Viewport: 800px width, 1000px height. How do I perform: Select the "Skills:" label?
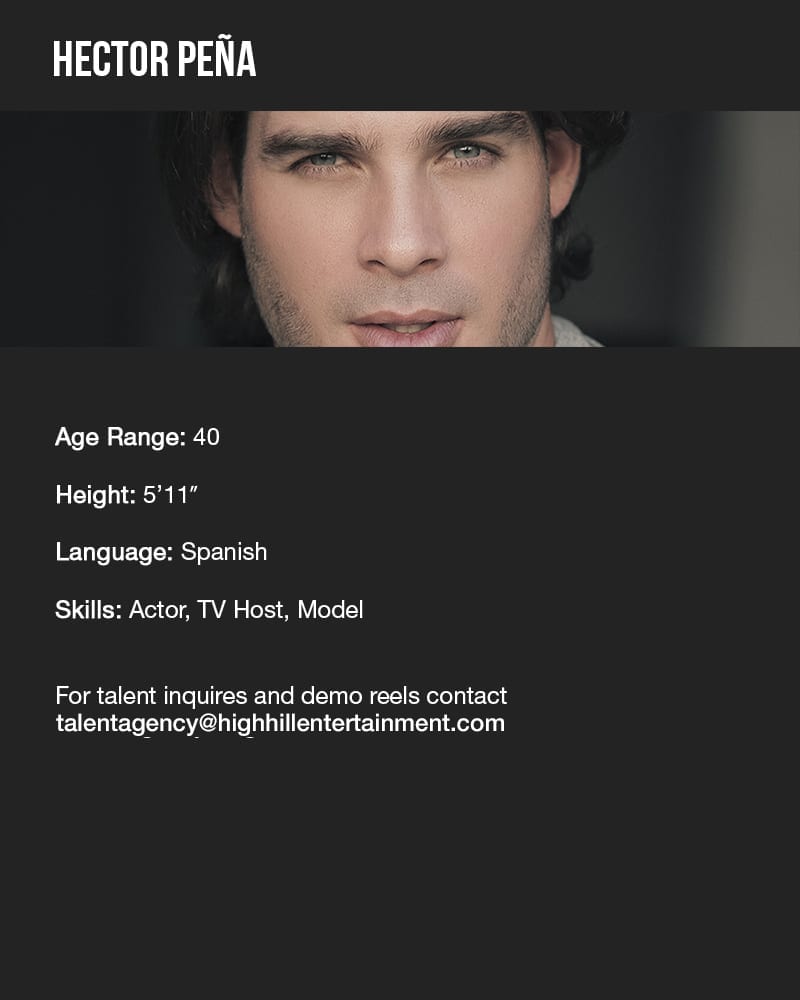click(x=89, y=610)
